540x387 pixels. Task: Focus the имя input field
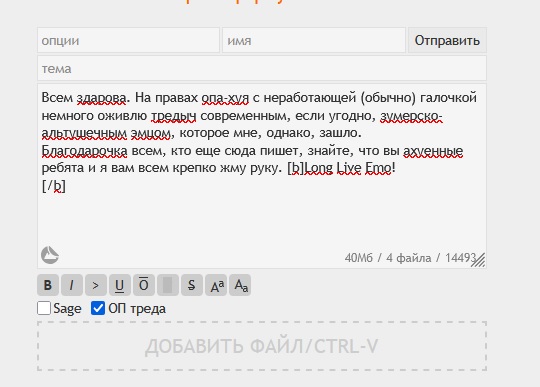314,41
